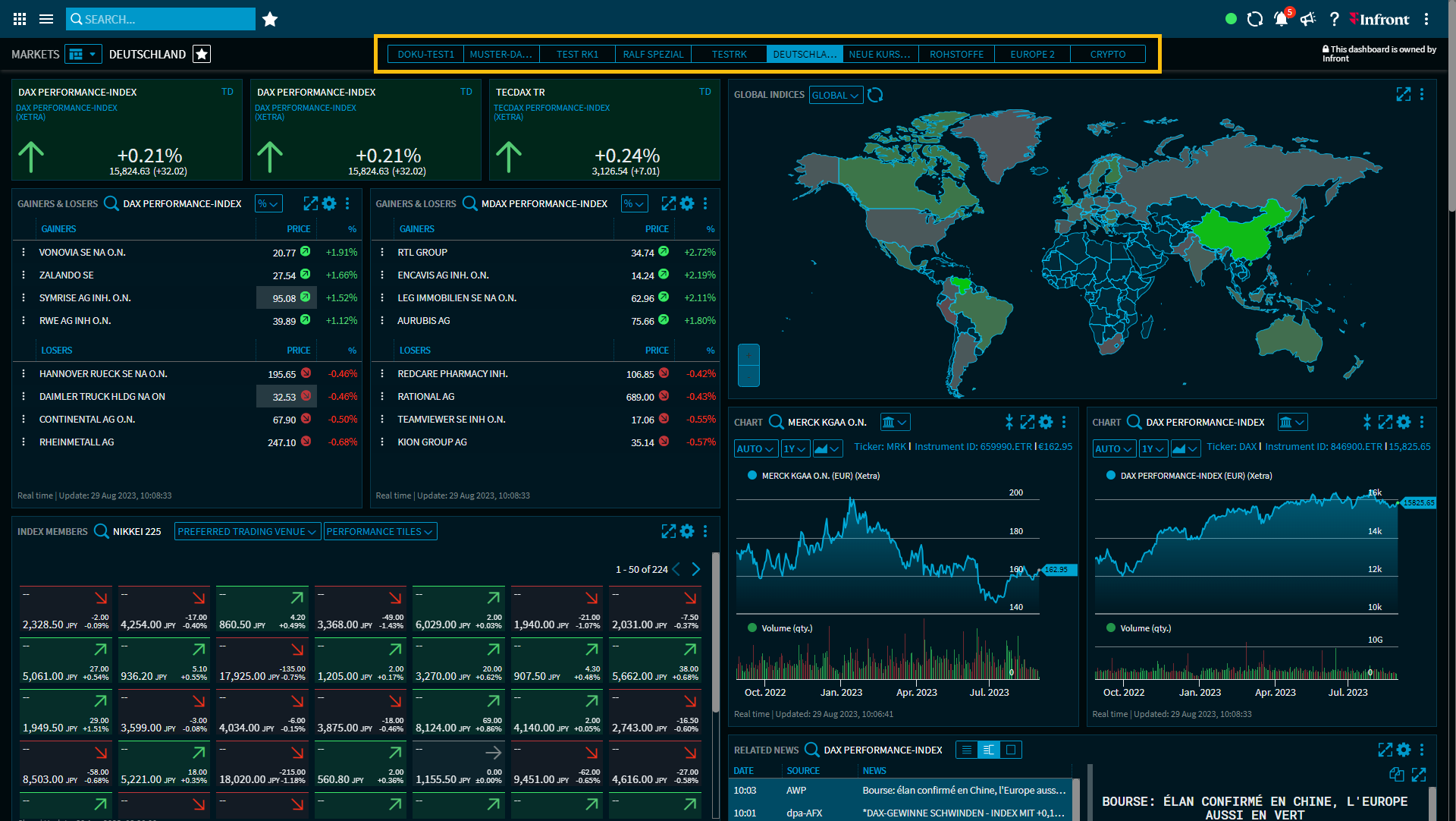This screenshot has height=821, width=1456.
Task: Expand the Preferred Trading Venue dropdown
Action: pos(247,531)
